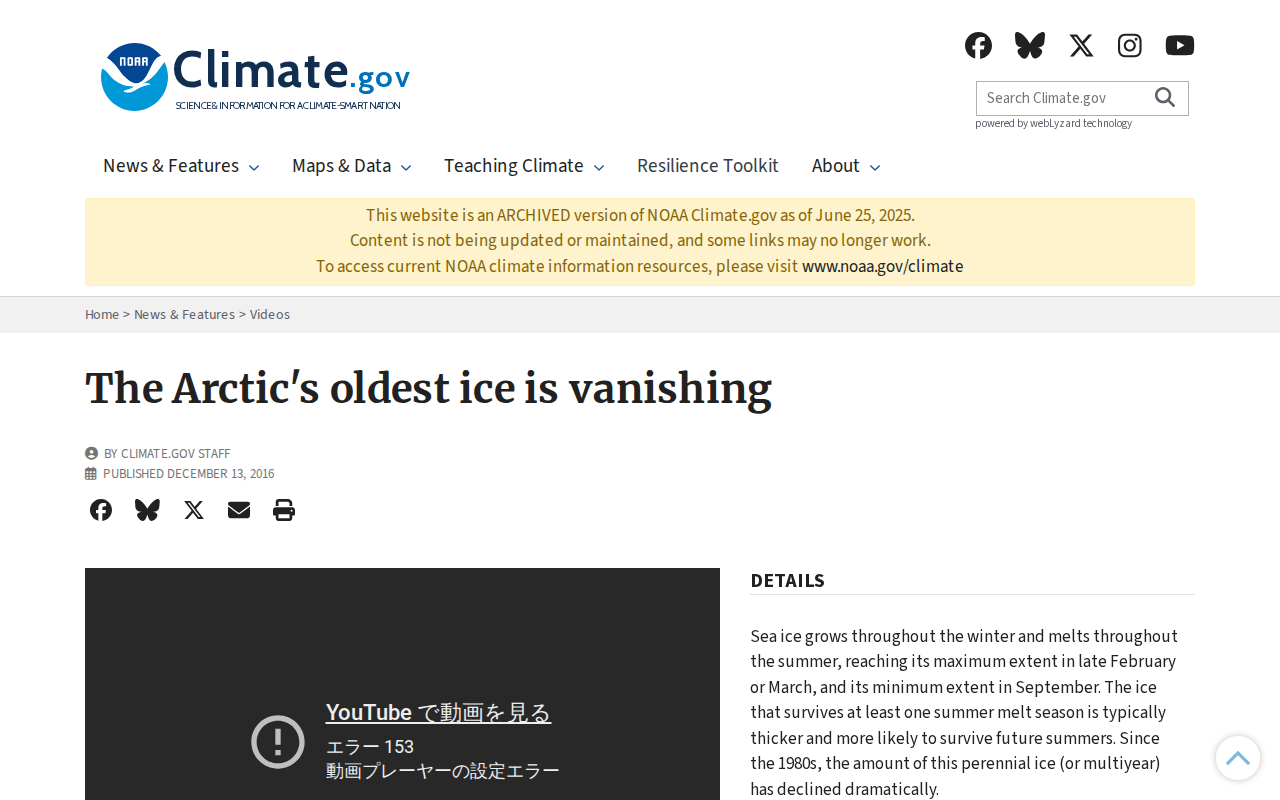
Task: Visit www.noaa.gov/climate link
Action: click(883, 266)
